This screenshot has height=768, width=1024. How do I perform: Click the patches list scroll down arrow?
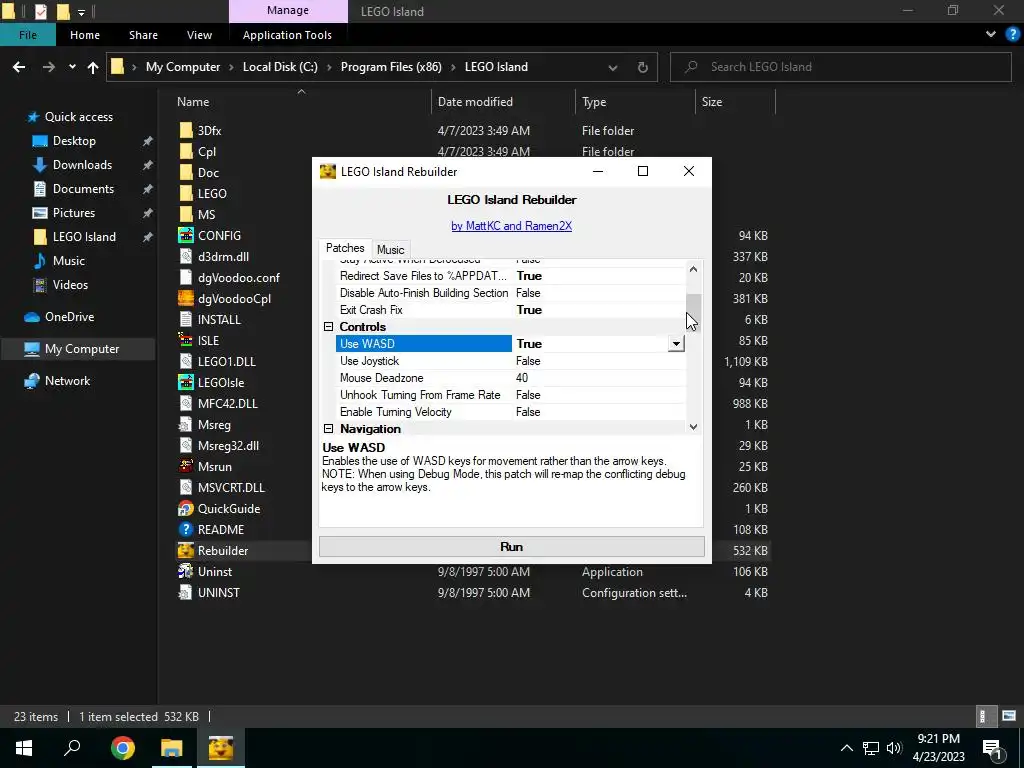pos(694,426)
